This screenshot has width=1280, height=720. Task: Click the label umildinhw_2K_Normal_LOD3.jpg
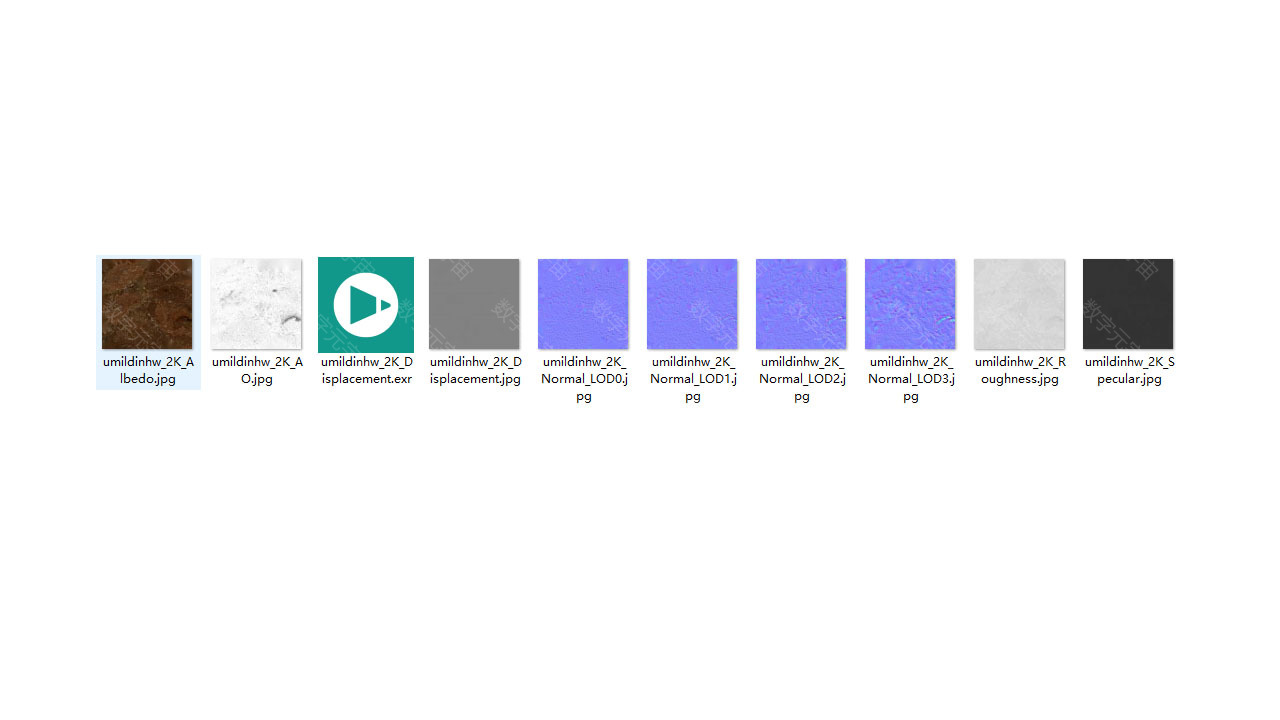(911, 379)
